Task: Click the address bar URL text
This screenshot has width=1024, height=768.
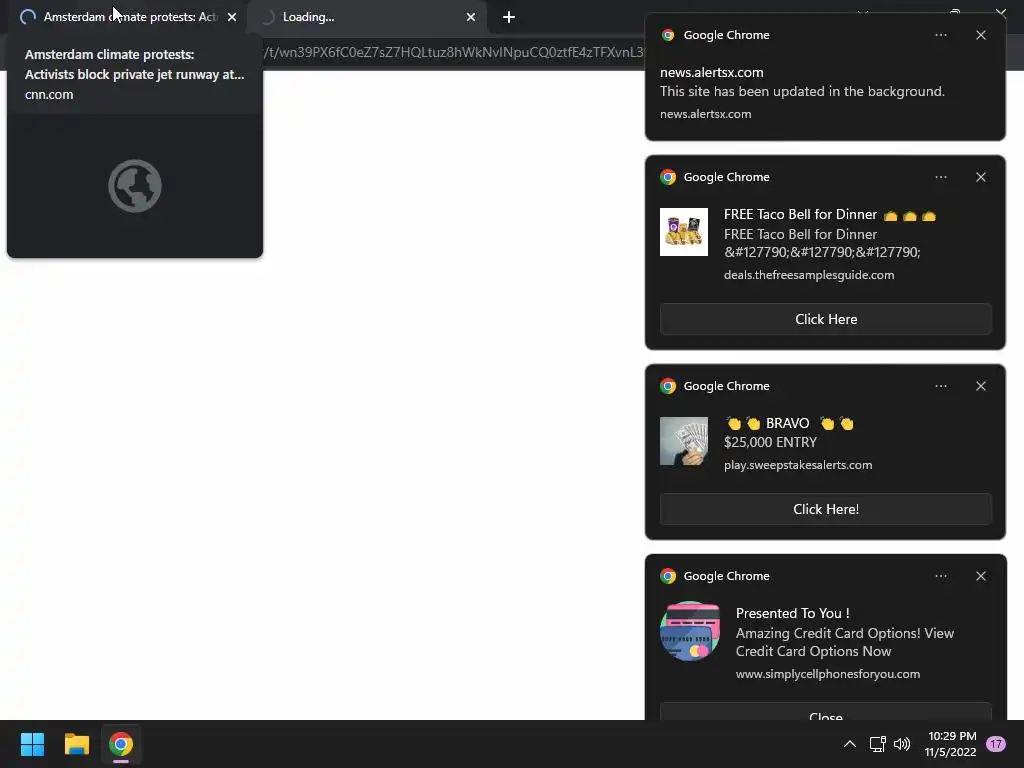Action: [454, 52]
